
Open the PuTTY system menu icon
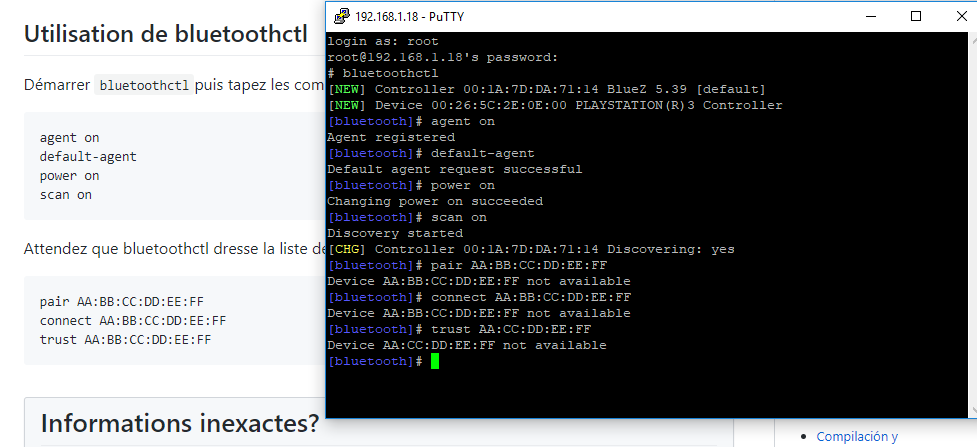(x=341, y=16)
